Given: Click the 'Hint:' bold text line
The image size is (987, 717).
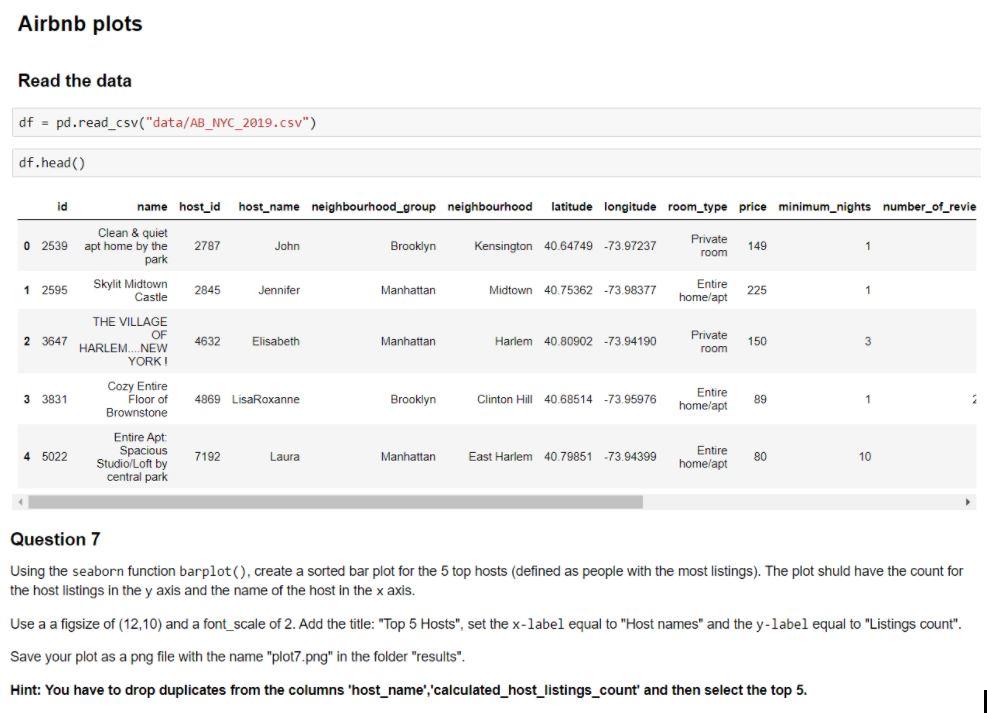Looking at the screenshot, I should click(409, 690).
